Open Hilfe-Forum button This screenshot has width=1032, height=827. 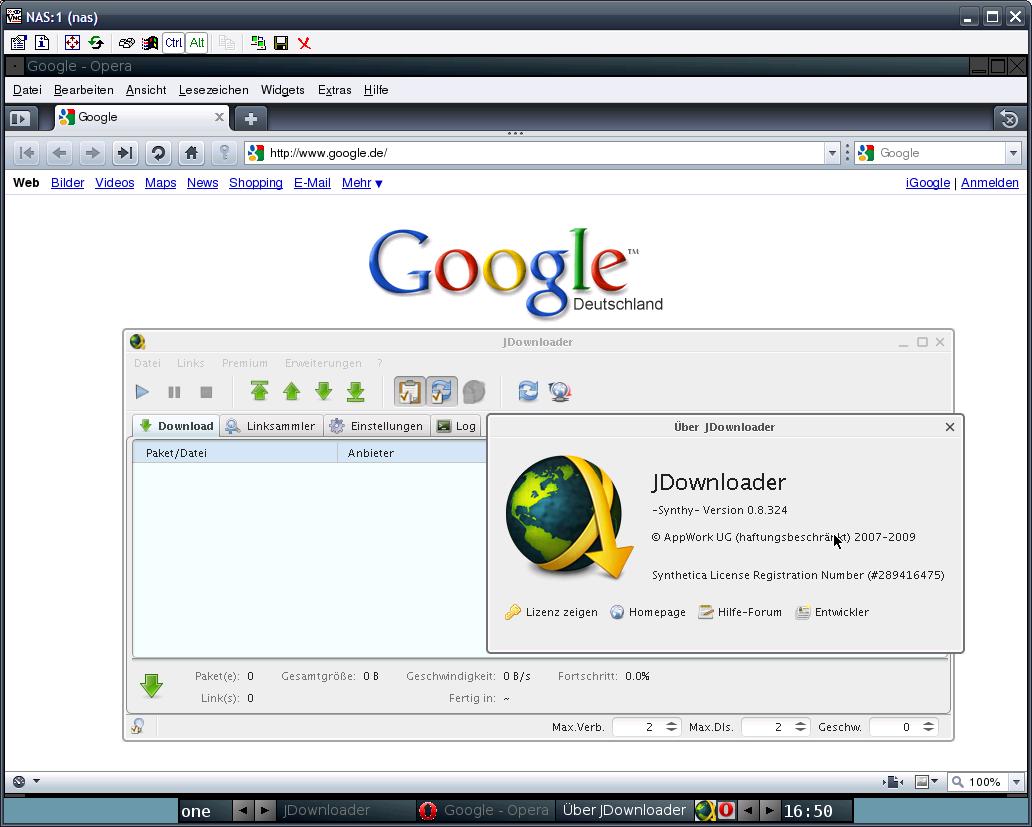point(740,613)
